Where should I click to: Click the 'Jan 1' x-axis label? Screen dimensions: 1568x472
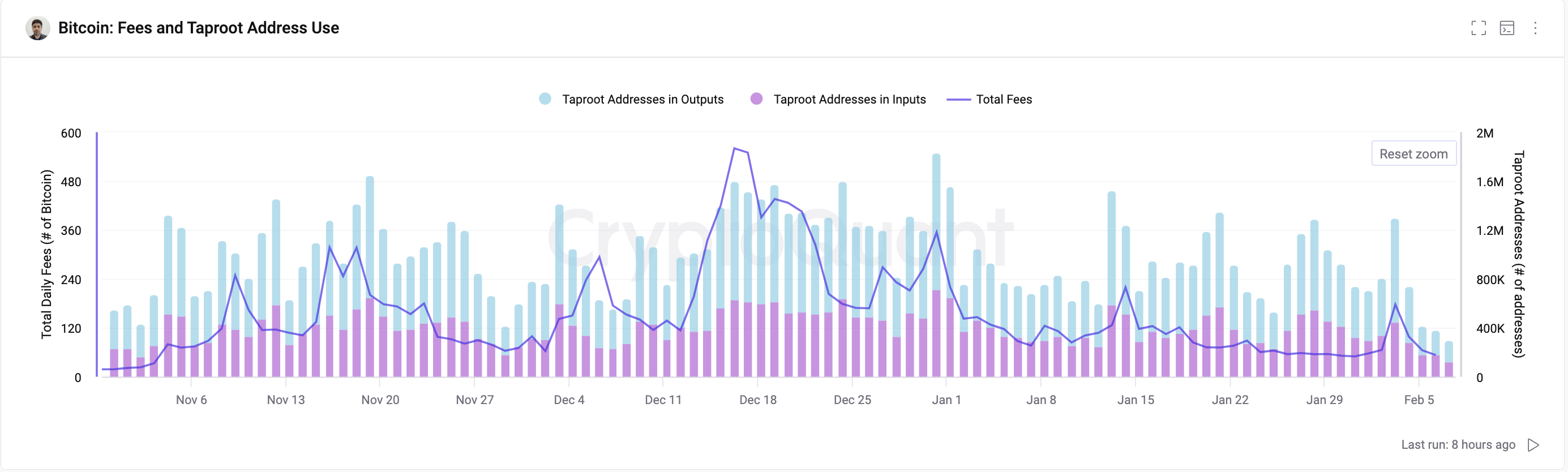tap(946, 400)
